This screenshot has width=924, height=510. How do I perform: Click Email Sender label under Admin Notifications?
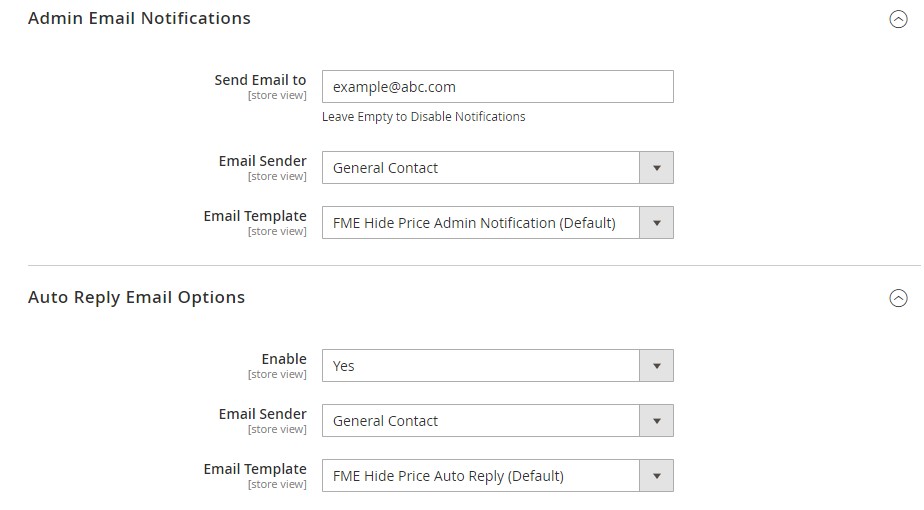click(262, 161)
